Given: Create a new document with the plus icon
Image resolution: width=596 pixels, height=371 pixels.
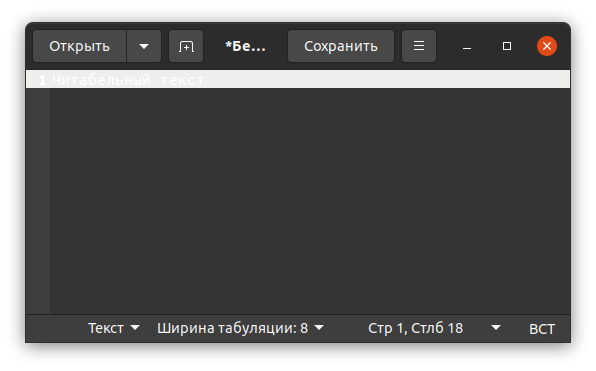Looking at the screenshot, I should pyautogui.click(x=186, y=46).
